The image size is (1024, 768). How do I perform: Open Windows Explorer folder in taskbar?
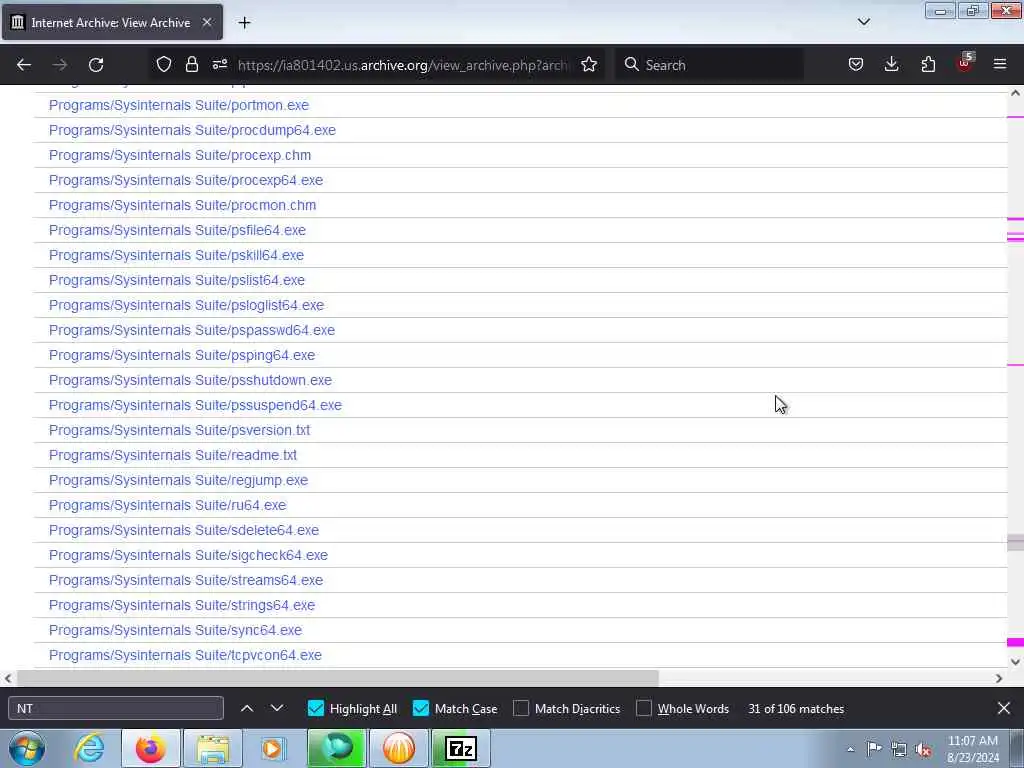tap(213, 748)
